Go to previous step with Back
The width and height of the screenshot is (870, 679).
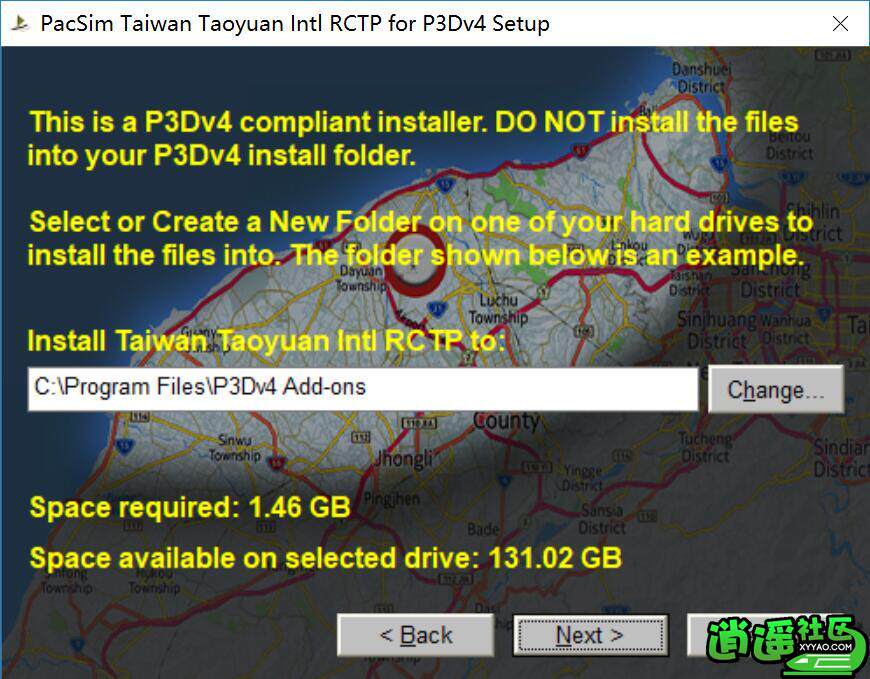tap(416, 635)
